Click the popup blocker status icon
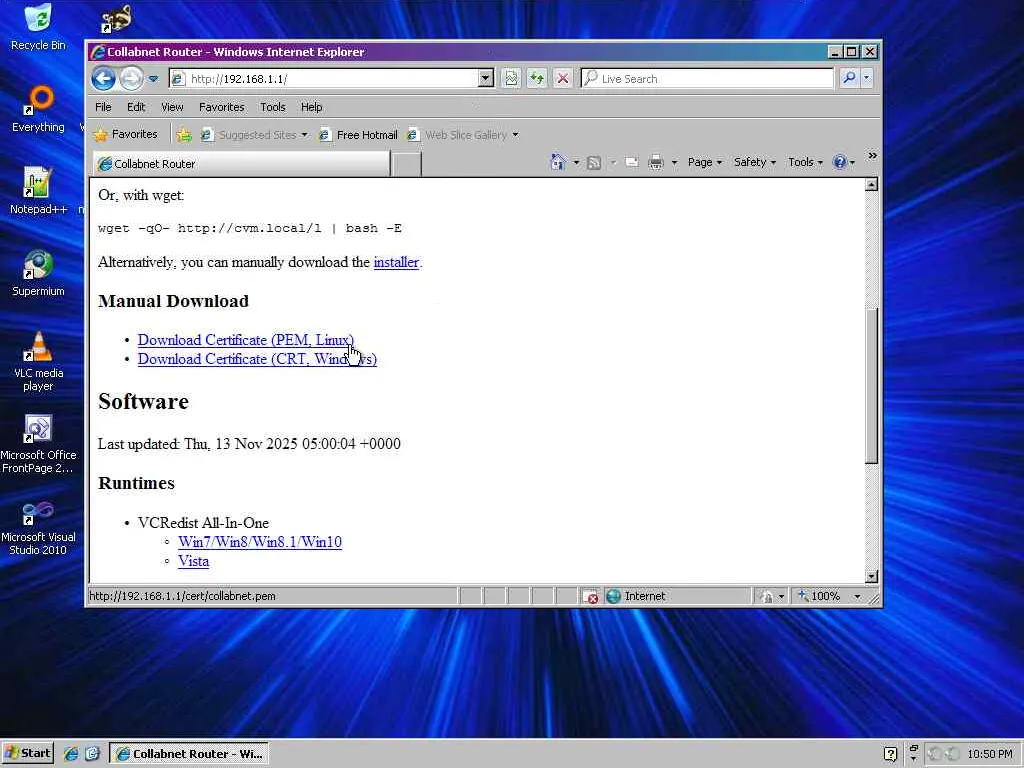The image size is (1024, 768). coord(590,596)
